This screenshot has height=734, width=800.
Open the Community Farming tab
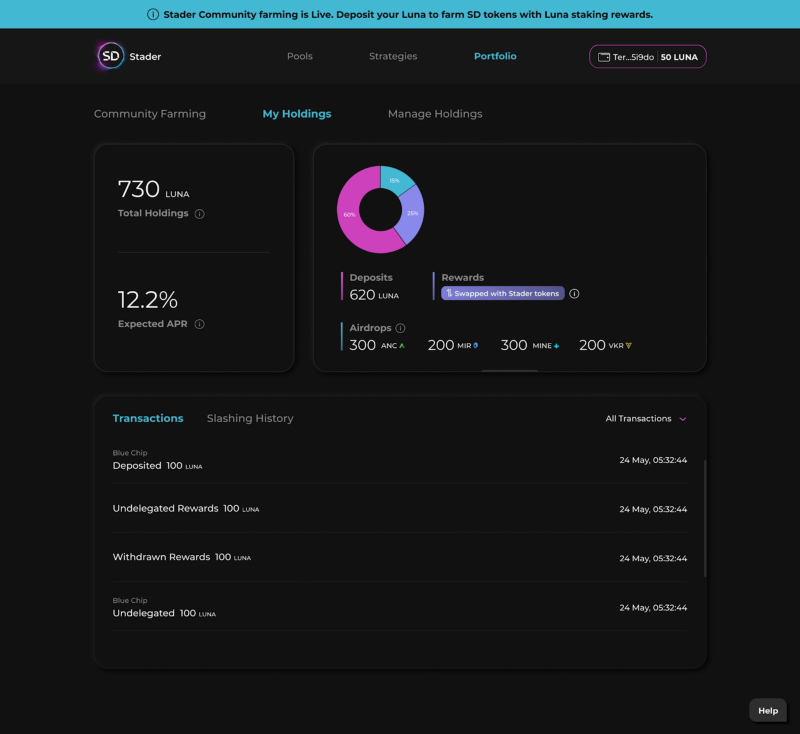150,114
